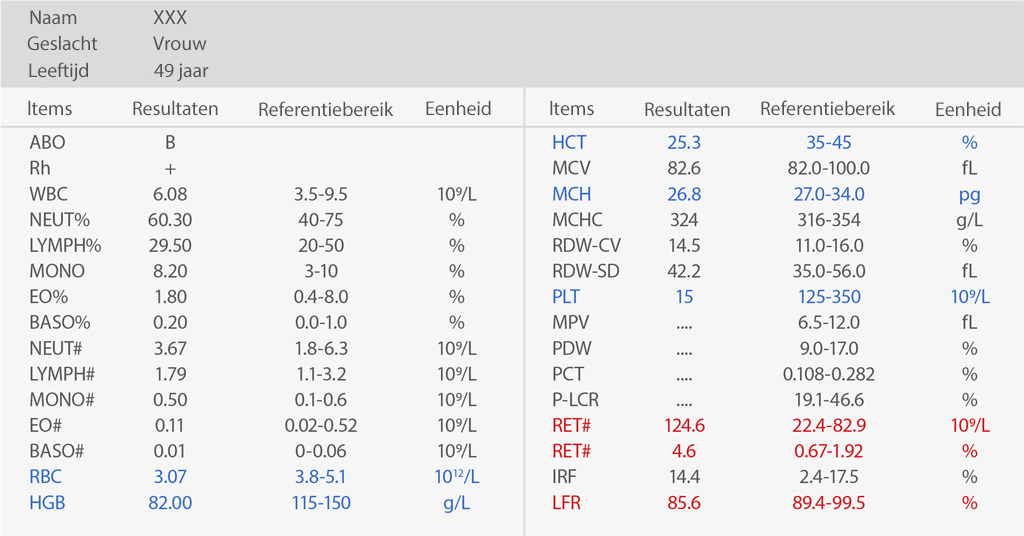Image resolution: width=1024 pixels, height=536 pixels.
Task: Click the Naam field value XXX
Action: tap(170, 18)
